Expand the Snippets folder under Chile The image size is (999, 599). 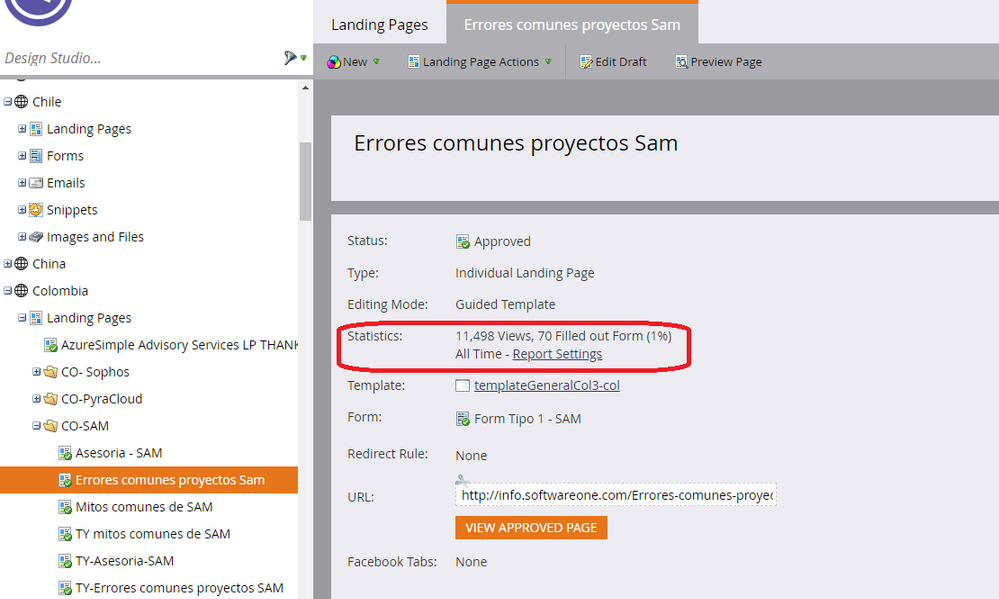[x=22, y=210]
